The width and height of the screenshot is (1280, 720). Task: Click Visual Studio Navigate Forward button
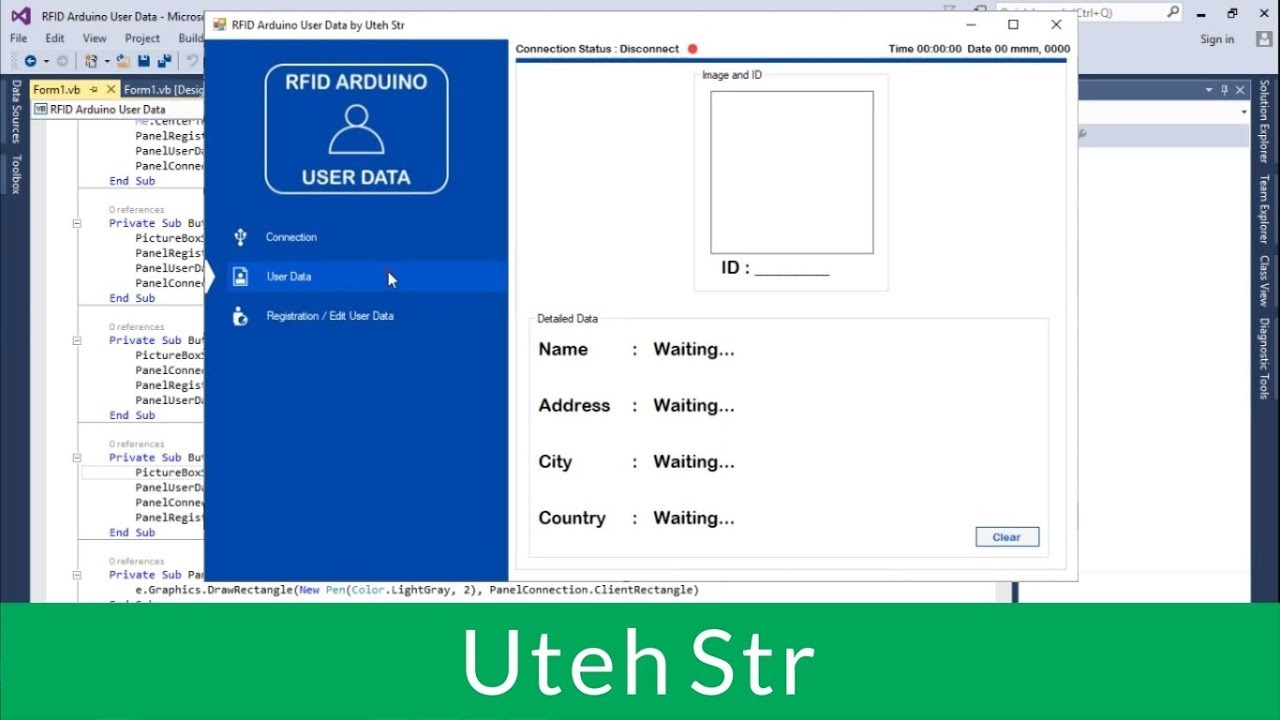pyautogui.click(x=62, y=61)
